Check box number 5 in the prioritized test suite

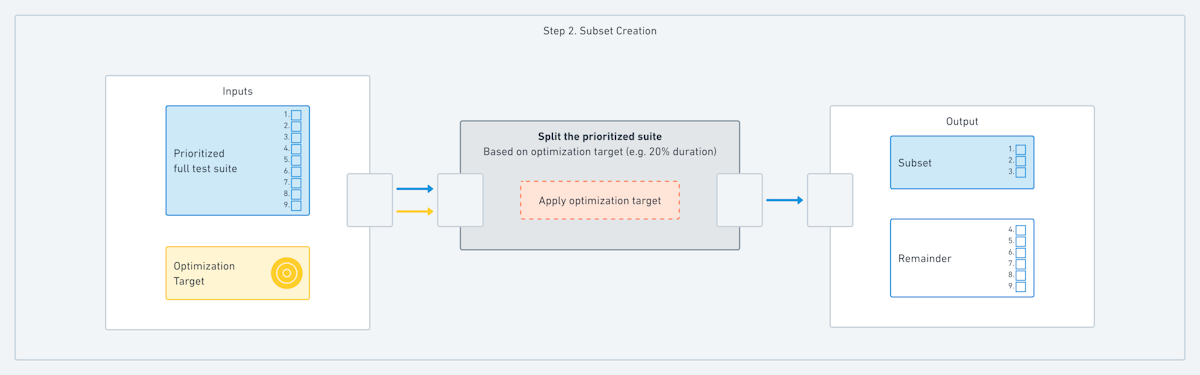coord(296,160)
